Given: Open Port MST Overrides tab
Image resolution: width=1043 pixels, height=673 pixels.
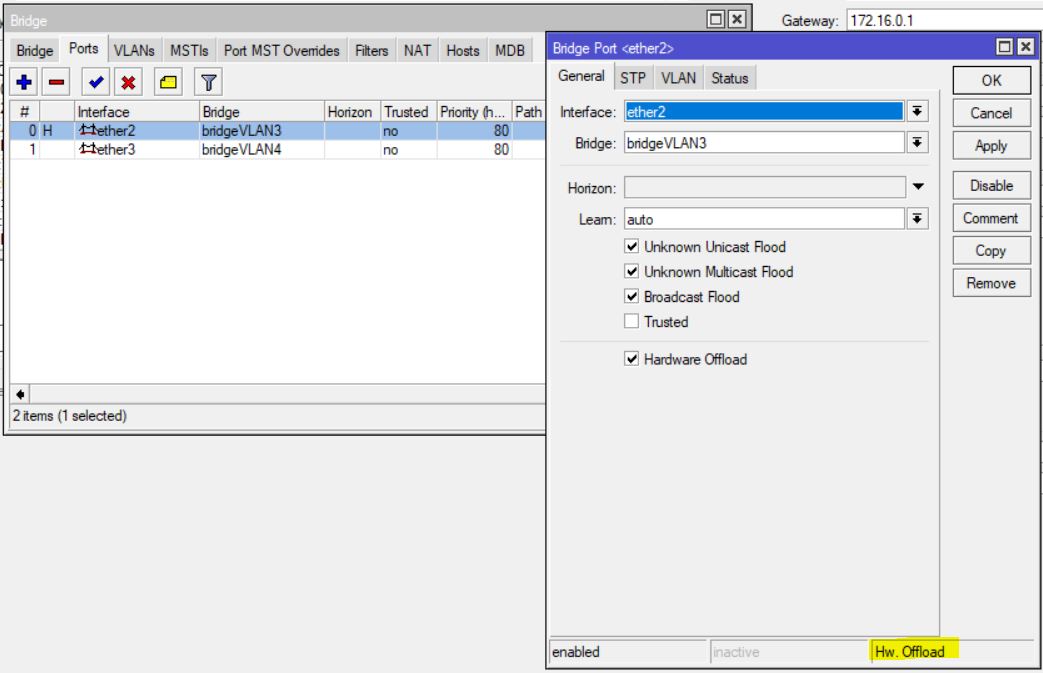Looking at the screenshot, I should [x=281, y=51].
